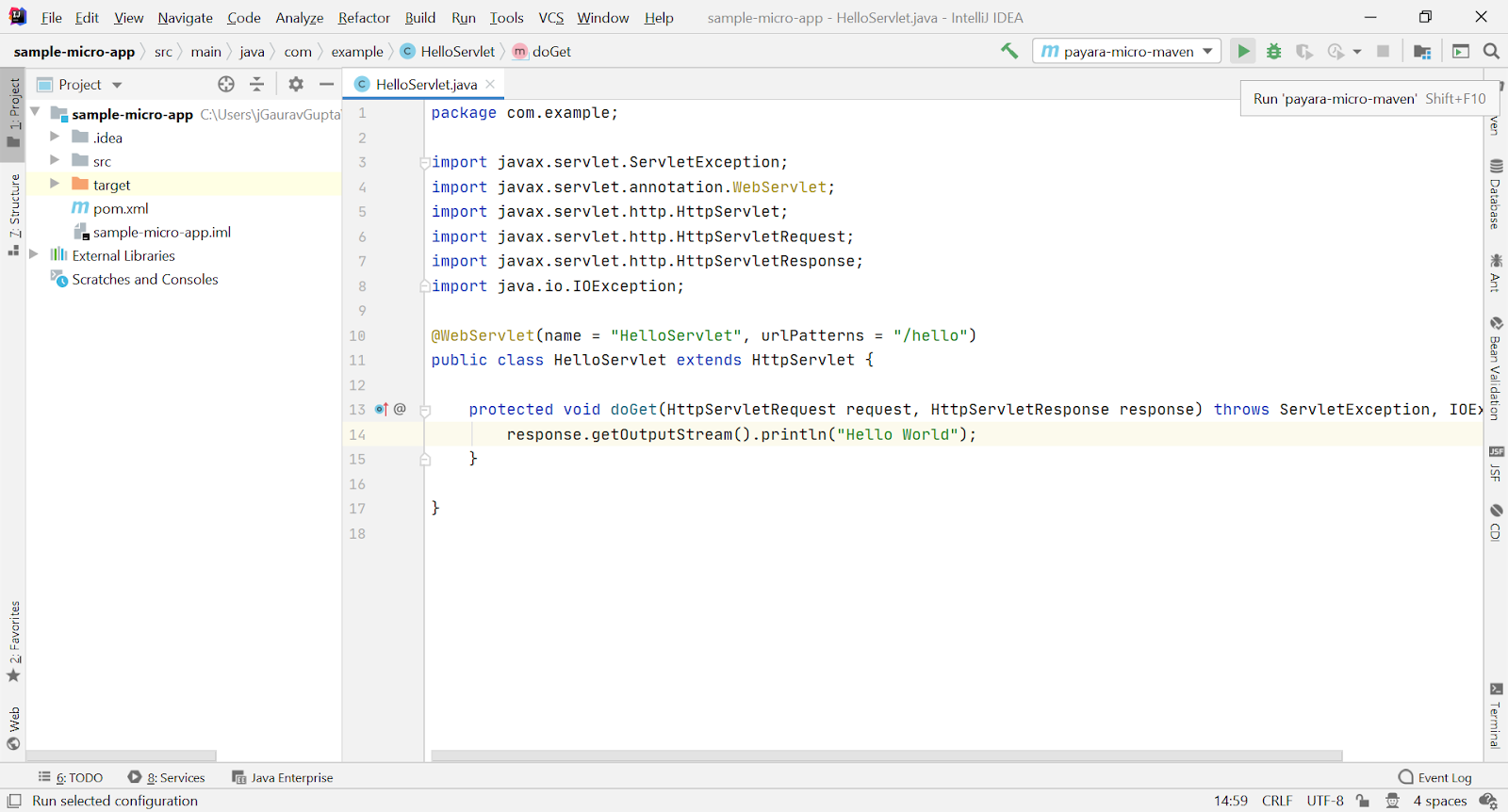Click the inspector hat icon in status bar
The height and width of the screenshot is (812, 1508).
click(1392, 801)
